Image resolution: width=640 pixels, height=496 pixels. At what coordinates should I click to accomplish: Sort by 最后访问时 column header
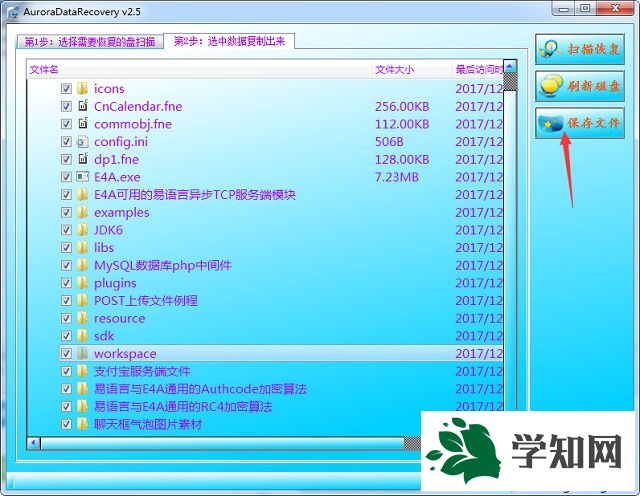click(478, 70)
